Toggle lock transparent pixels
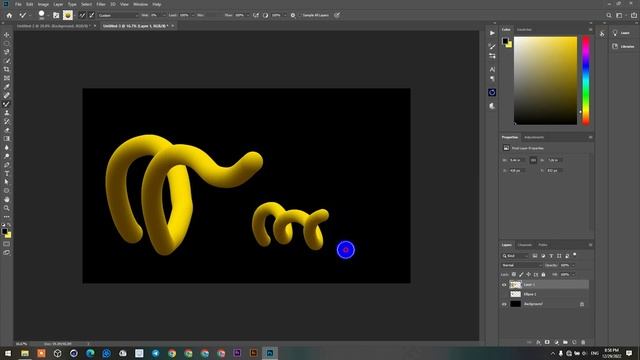 coord(514,274)
